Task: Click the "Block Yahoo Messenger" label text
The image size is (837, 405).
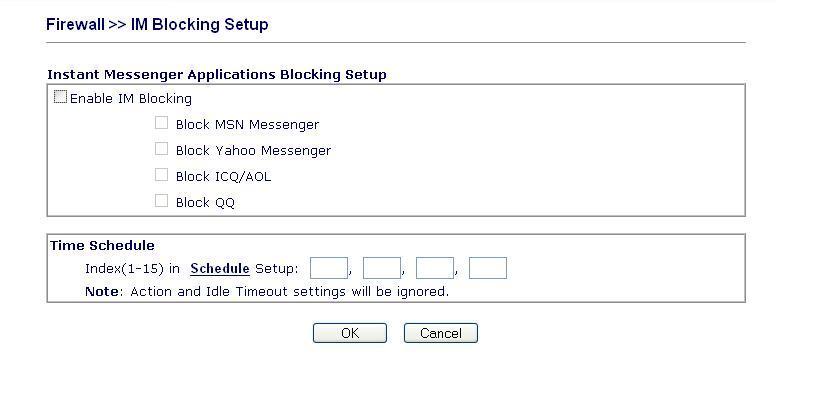Action: coord(253,150)
